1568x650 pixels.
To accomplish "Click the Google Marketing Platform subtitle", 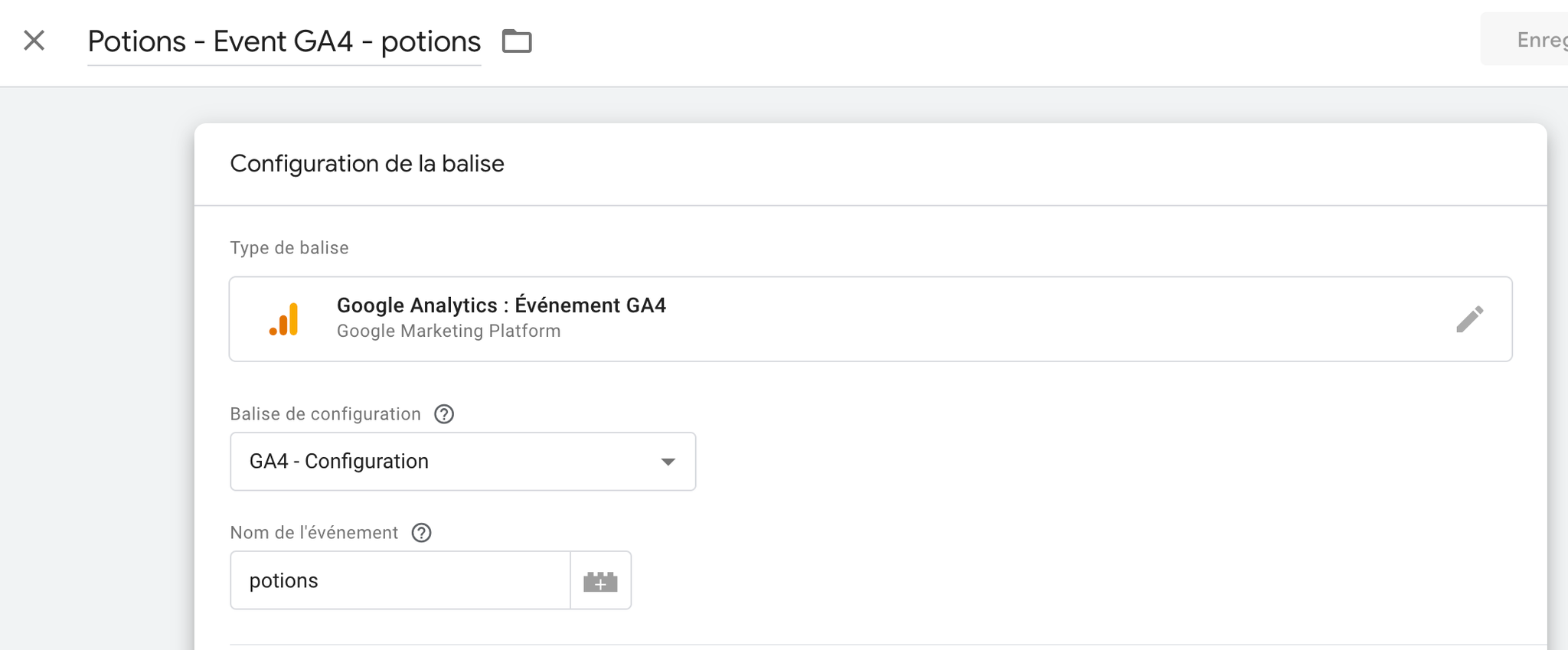I will click(449, 331).
